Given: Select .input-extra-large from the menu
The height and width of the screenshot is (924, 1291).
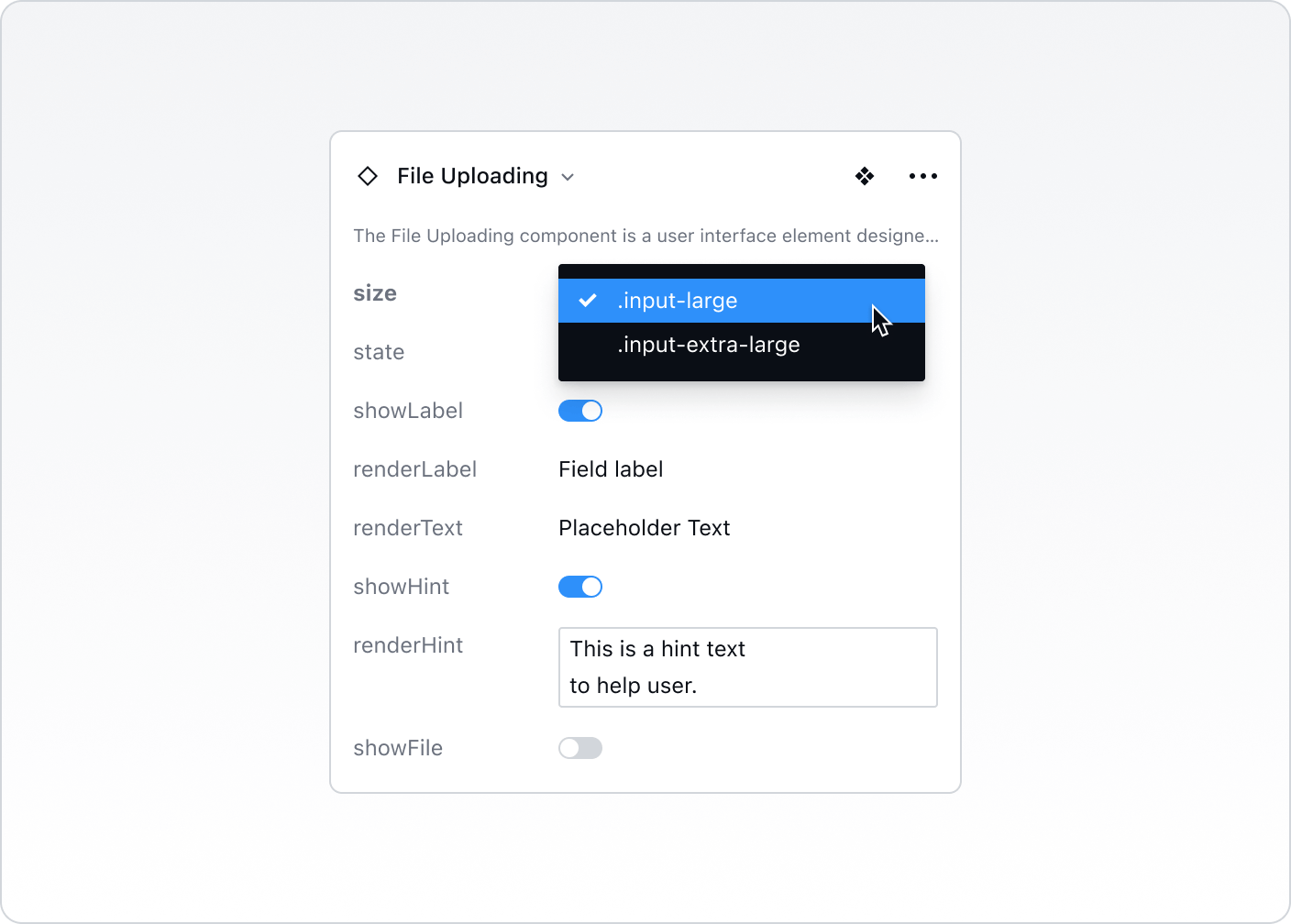Looking at the screenshot, I should pos(709,345).
